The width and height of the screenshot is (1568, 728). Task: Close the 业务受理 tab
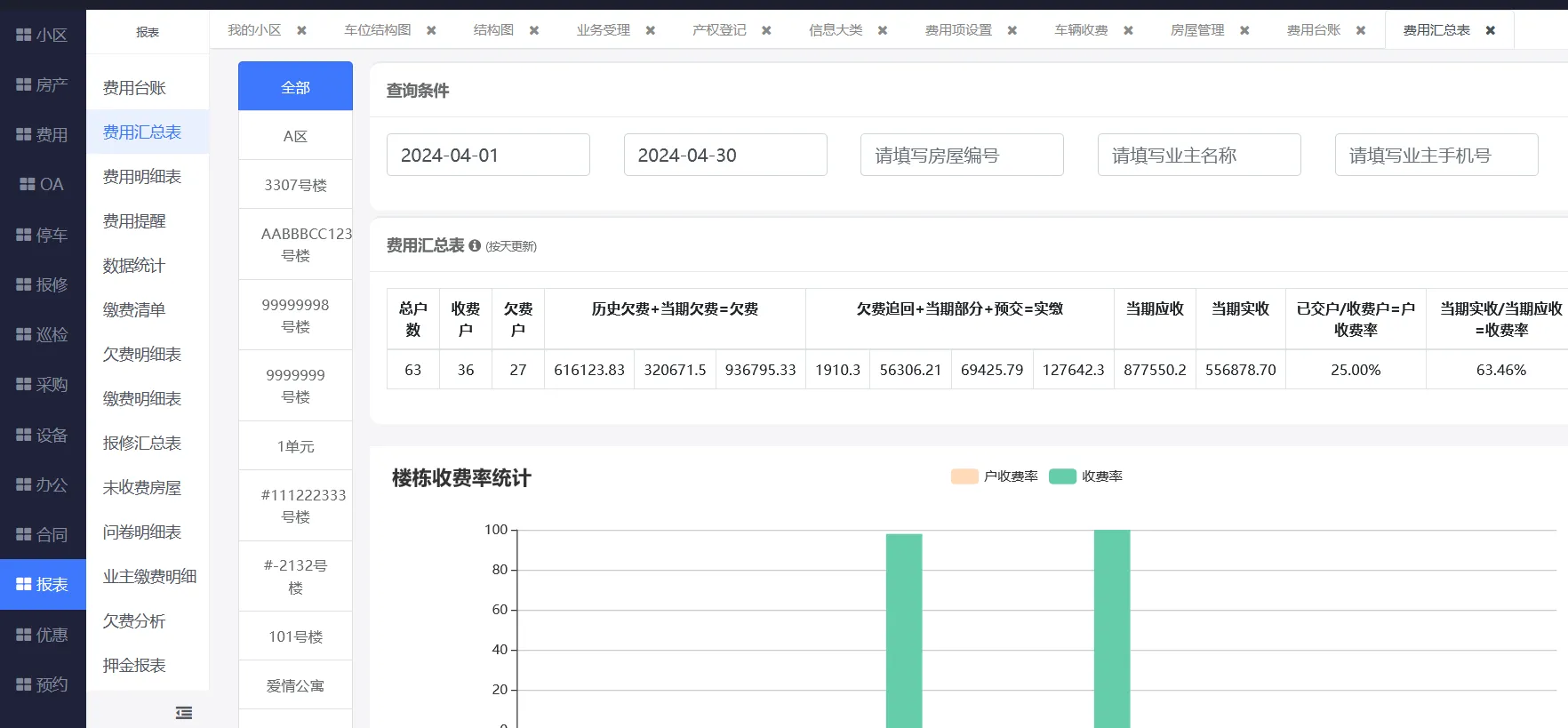point(651,30)
